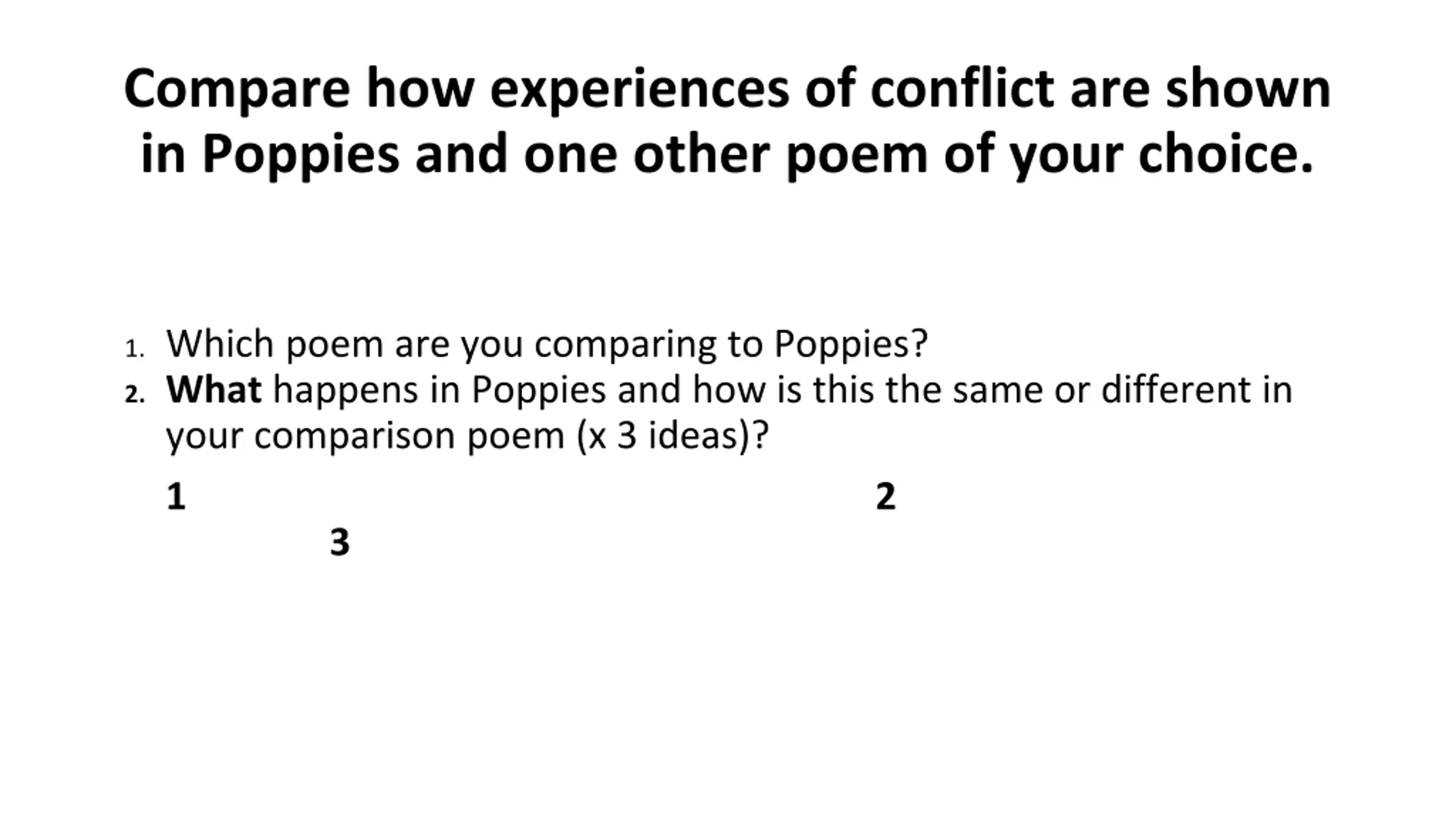1456x819 pixels.
Task: Click the bold number 2 idea placeholder
Action: pos(886,497)
